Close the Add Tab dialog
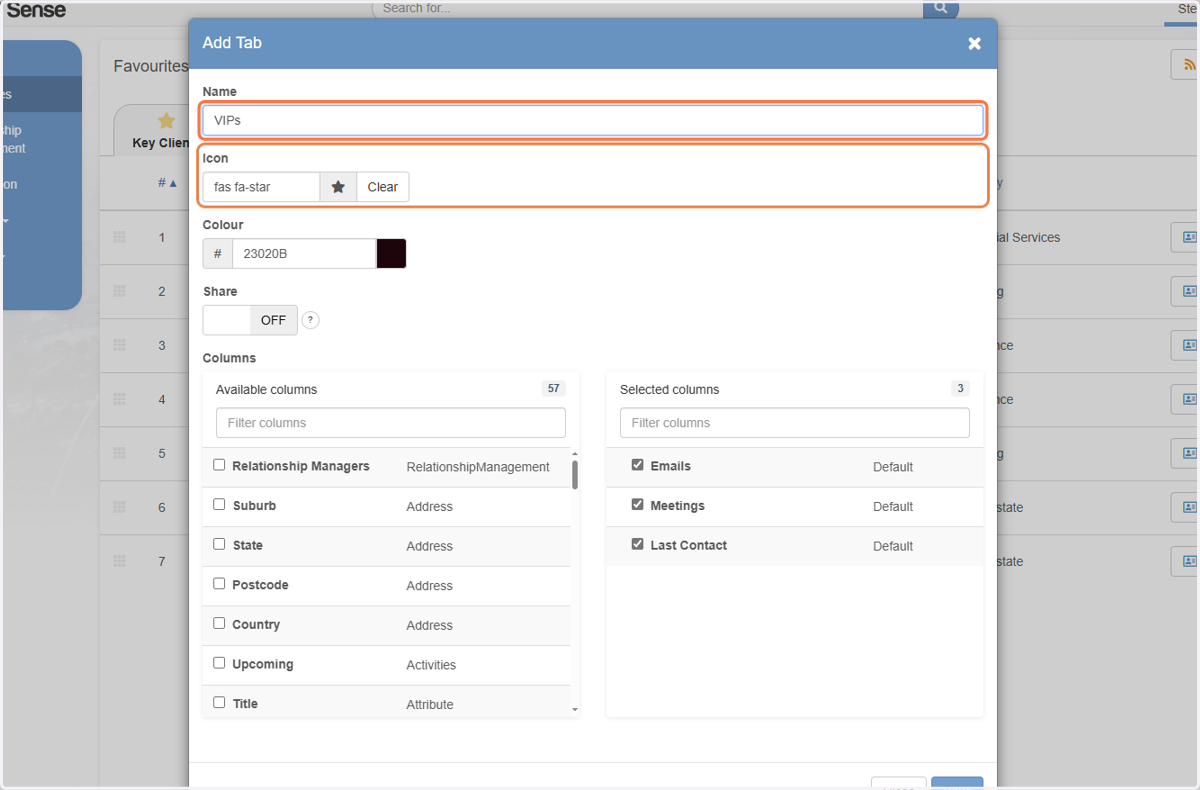Image resolution: width=1200 pixels, height=790 pixels. click(974, 43)
